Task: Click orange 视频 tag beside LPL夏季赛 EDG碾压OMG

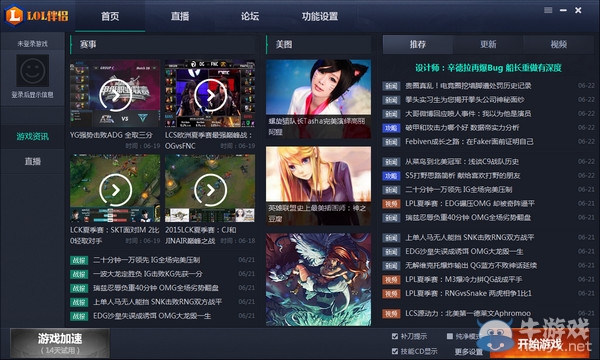Action: tap(391, 204)
